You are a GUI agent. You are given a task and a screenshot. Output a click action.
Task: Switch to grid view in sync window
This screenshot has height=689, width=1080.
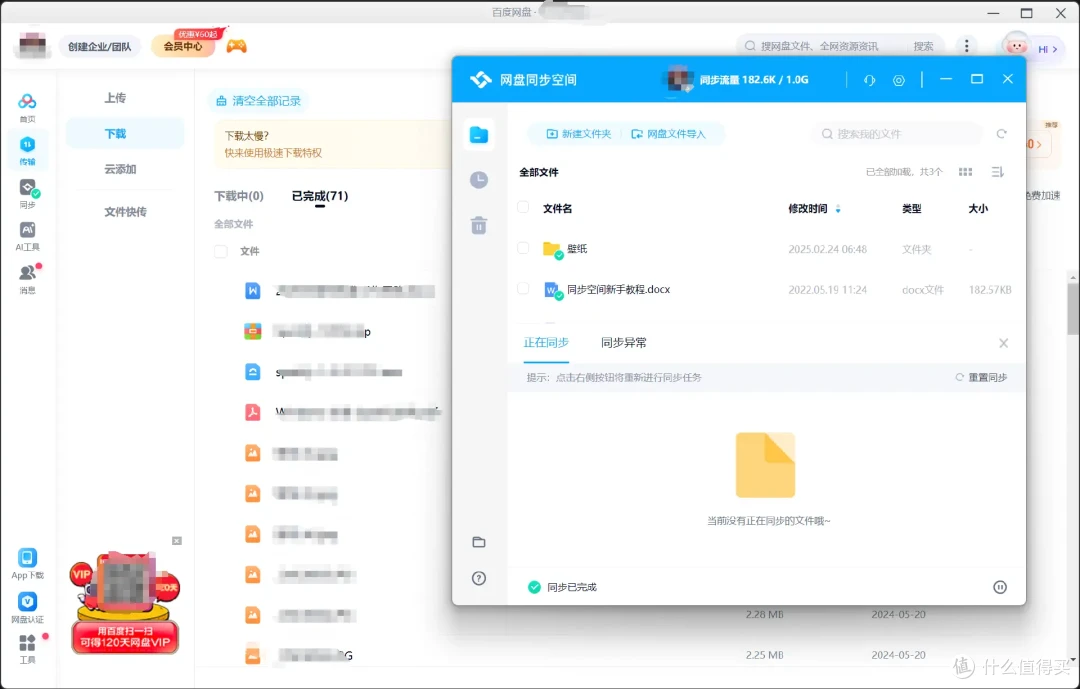pos(966,172)
